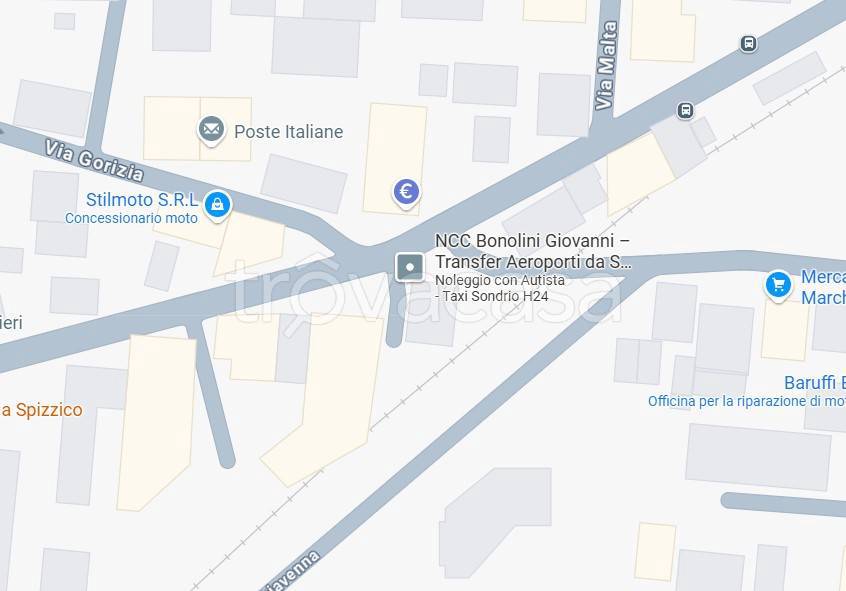Viewport: 846px width, 591px height.
Task: Click the purple euro bank marker
Action: click(x=406, y=192)
